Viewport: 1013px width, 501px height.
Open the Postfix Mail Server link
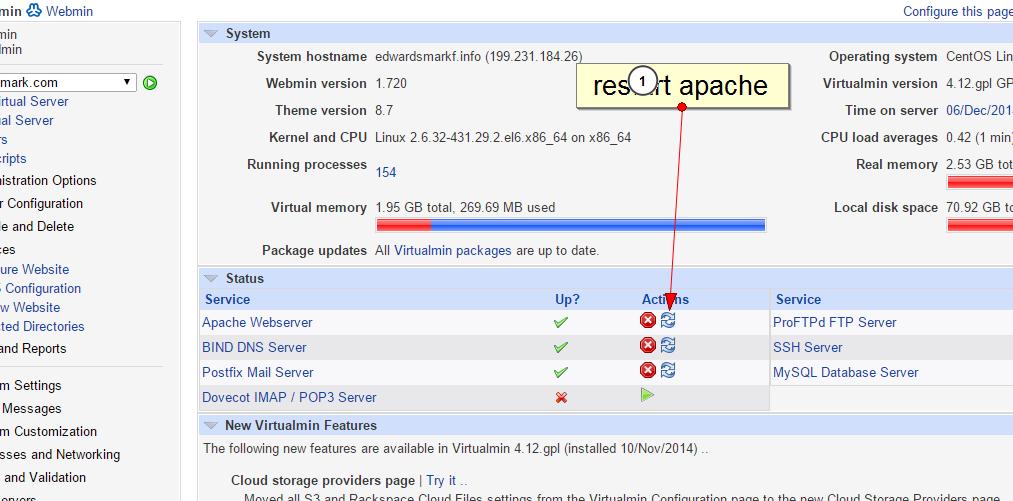[x=258, y=372]
